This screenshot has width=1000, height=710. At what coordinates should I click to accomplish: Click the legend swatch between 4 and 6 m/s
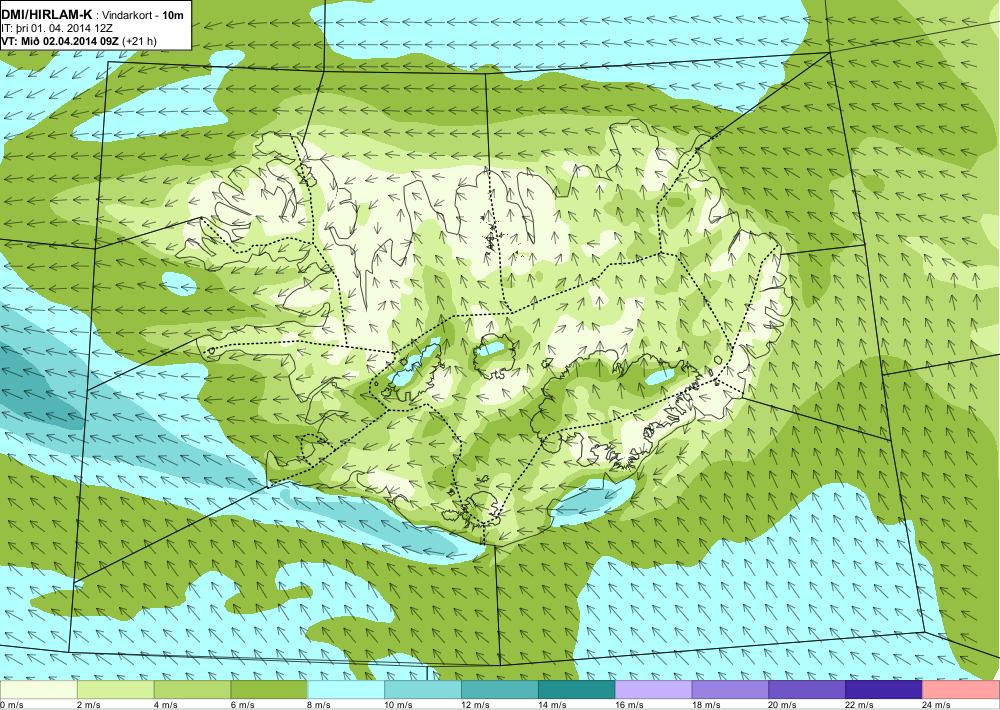point(193,690)
